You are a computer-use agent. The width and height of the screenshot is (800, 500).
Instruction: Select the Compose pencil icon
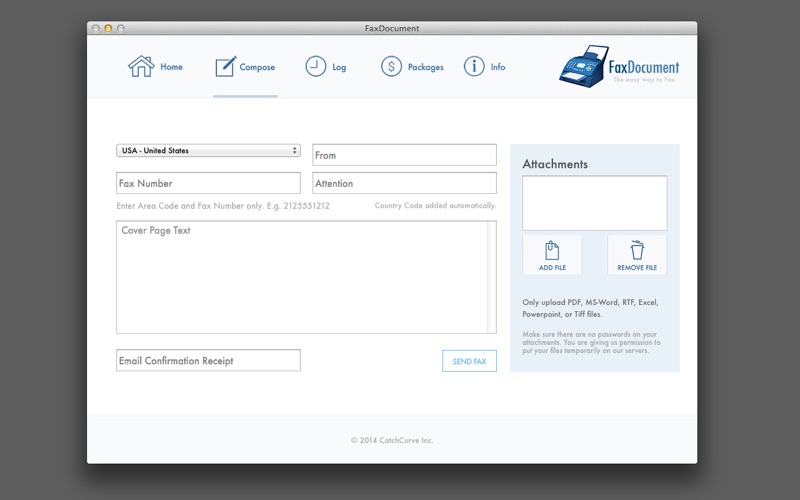point(226,66)
